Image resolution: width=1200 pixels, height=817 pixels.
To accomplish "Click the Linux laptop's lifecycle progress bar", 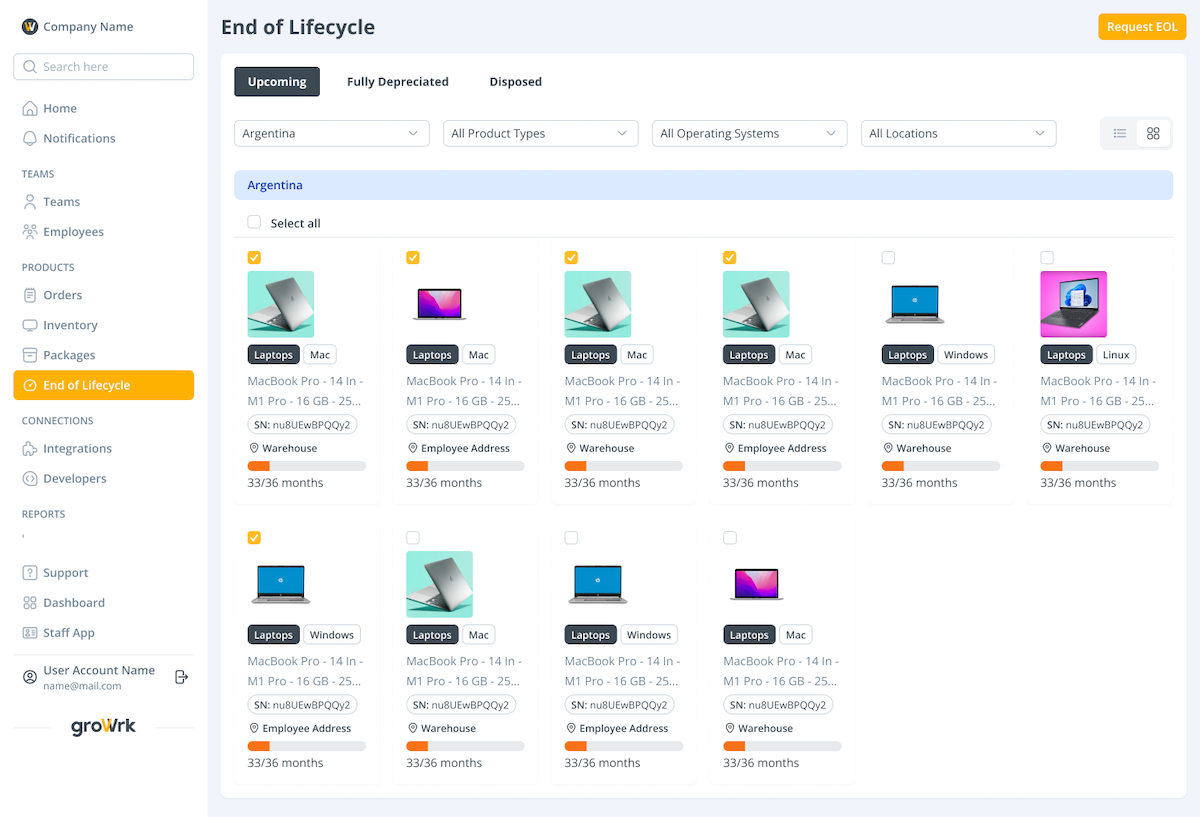I will (x=1099, y=466).
